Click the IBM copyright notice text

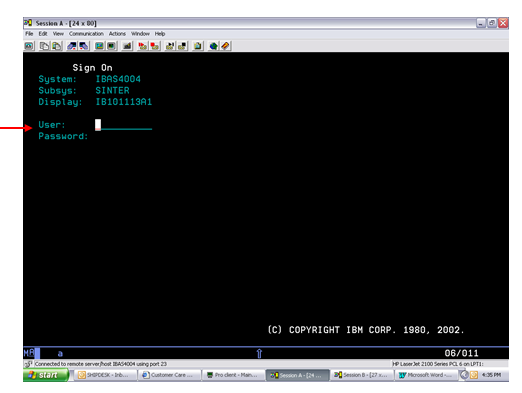[366, 330]
